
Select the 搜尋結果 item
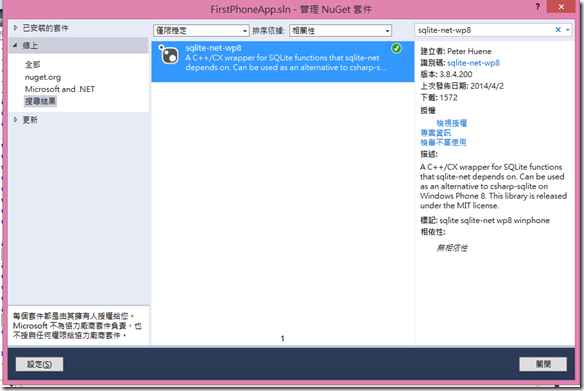point(40,101)
